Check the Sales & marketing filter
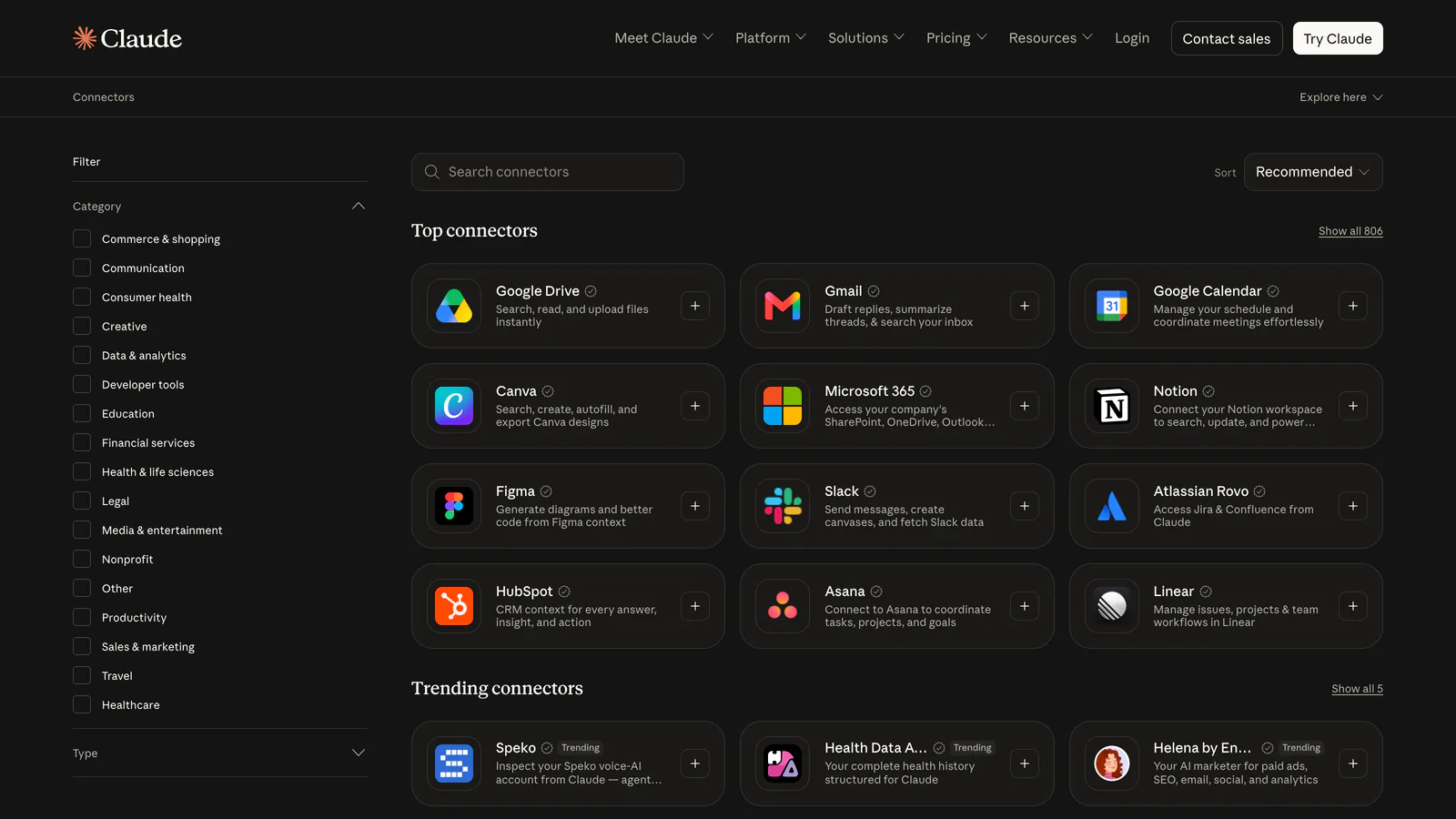The width and height of the screenshot is (1456, 819). click(82, 646)
